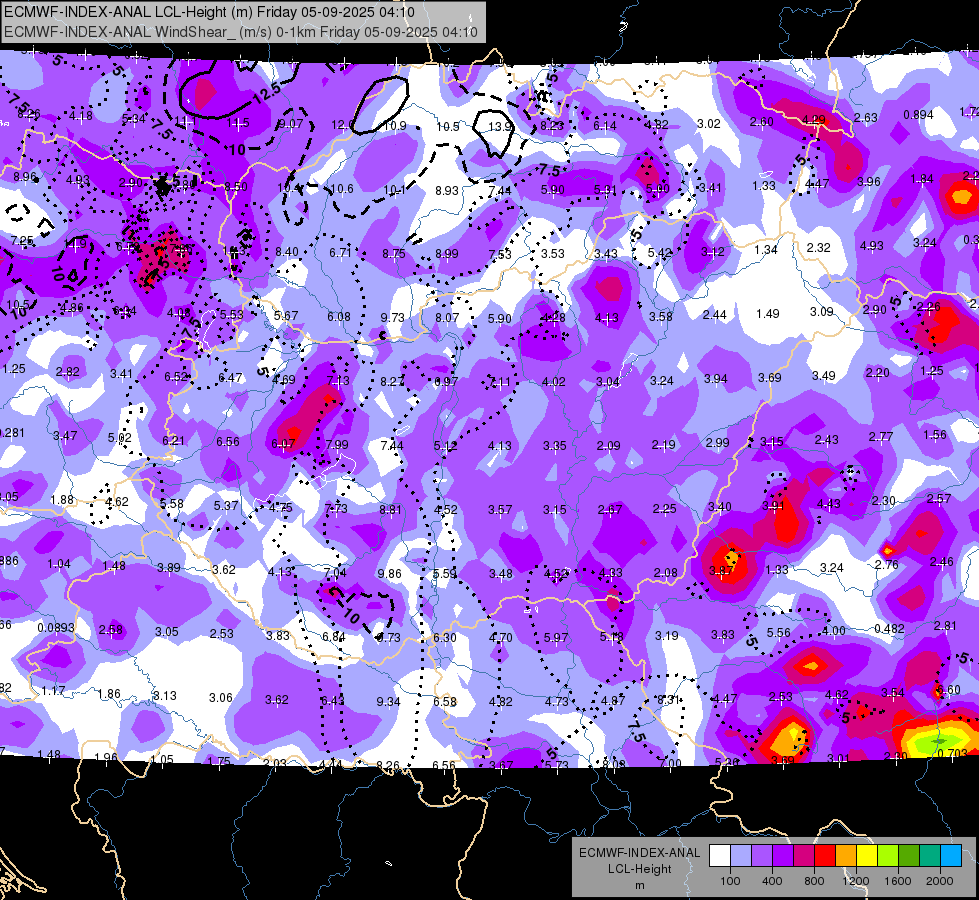
Task: Select the red legend swatch after 800
Action: coord(824,856)
